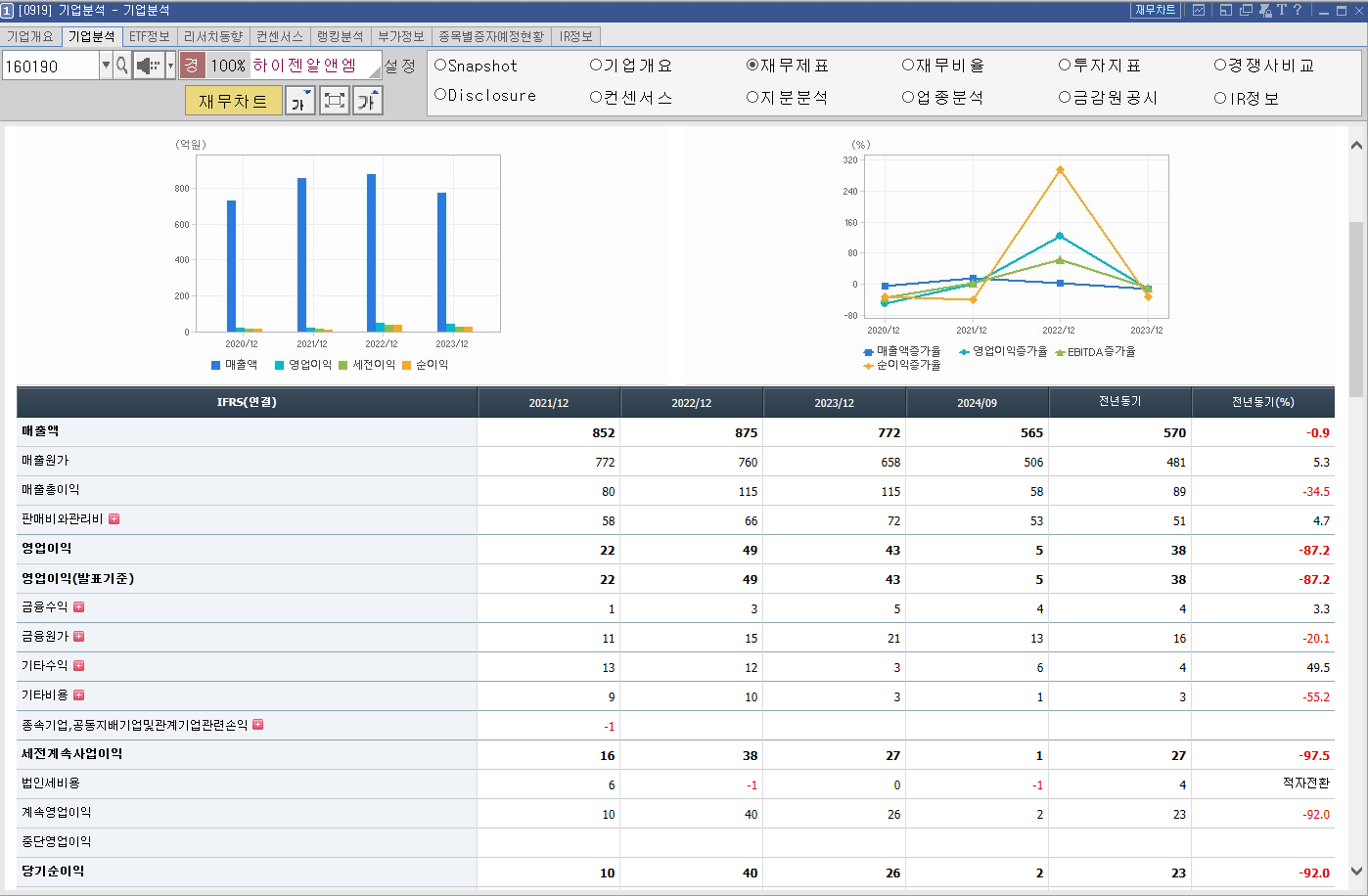Screen dimensions: 1368x896
Task: Click 적자전환 in the 법인세비용 row
Action: pyautogui.click(x=1306, y=784)
